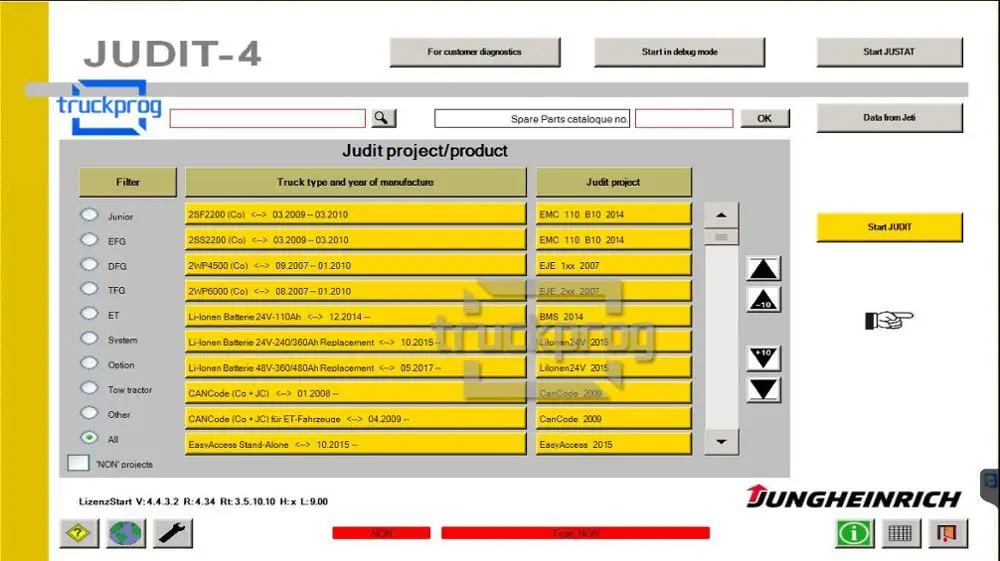Click Start in debug mode button

[680, 52]
